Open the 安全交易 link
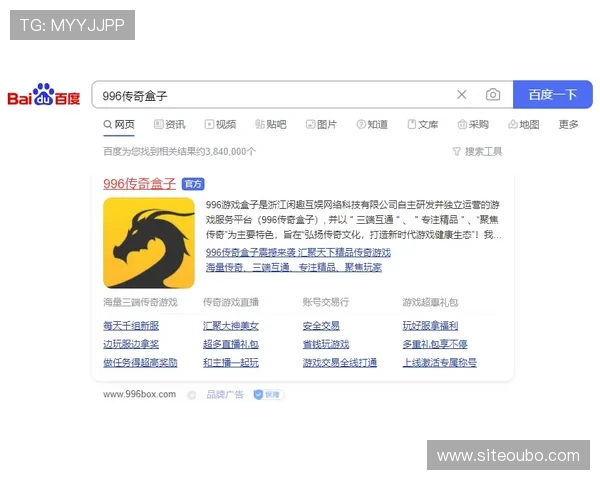The height and width of the screenshot is (480, 600). pos(321,326)
